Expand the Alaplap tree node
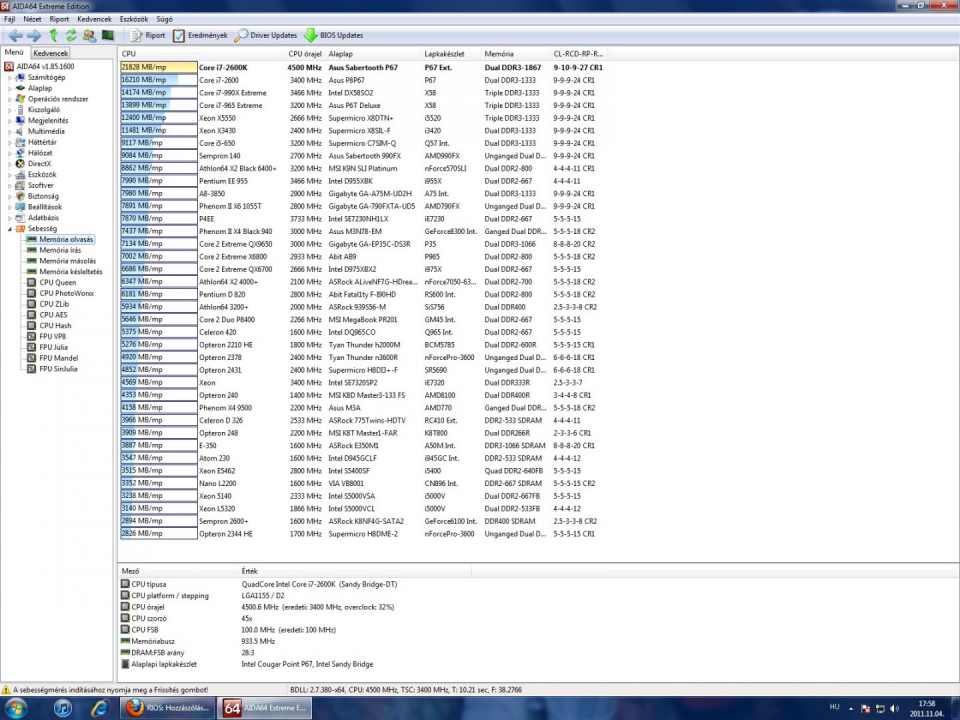Image resolution: width=960 pixels, height=720 pixels. tap(10, 88)
